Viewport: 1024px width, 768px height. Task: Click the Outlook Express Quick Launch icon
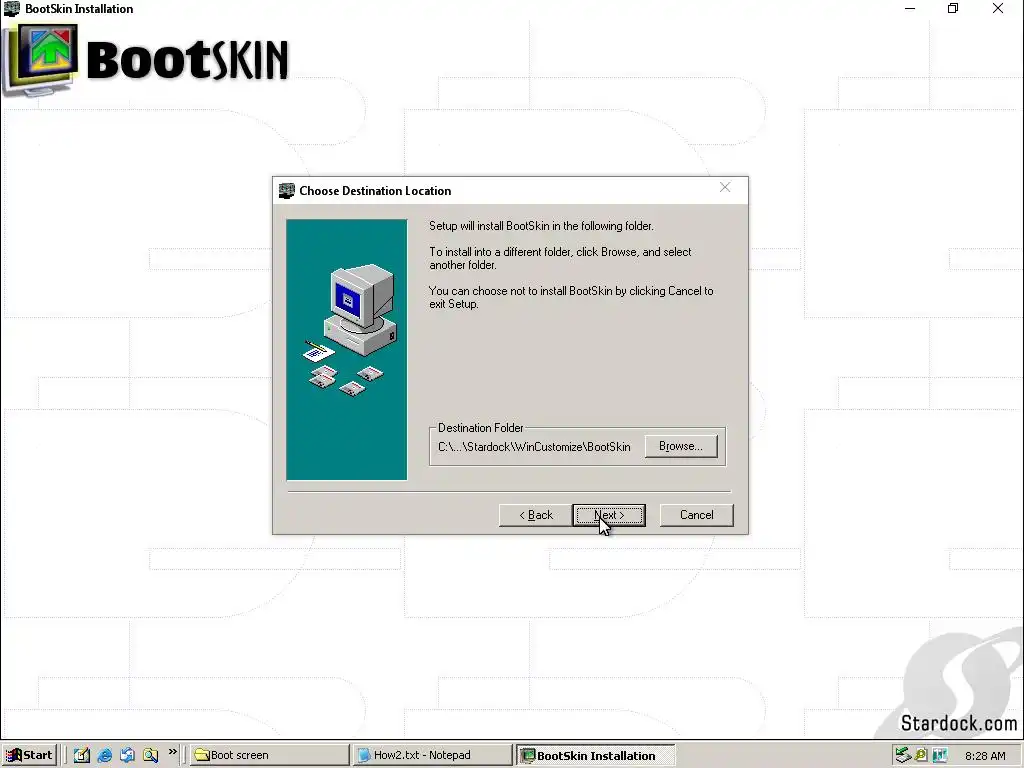[x=127, y=755]
